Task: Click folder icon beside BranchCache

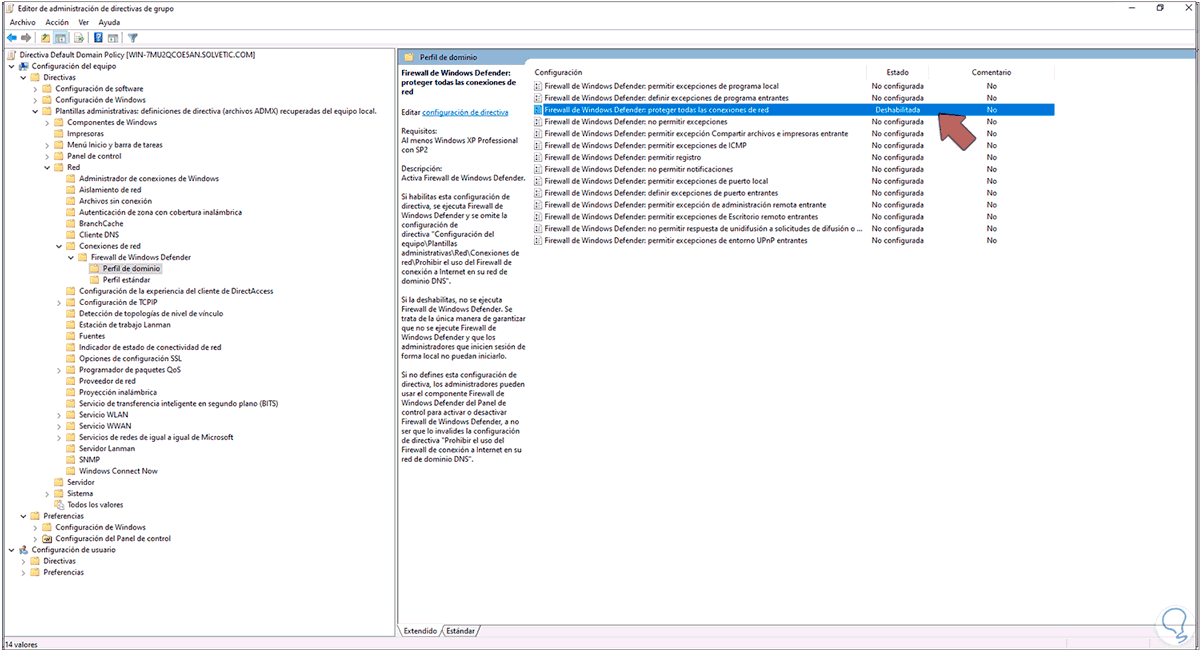Action: 71,223
